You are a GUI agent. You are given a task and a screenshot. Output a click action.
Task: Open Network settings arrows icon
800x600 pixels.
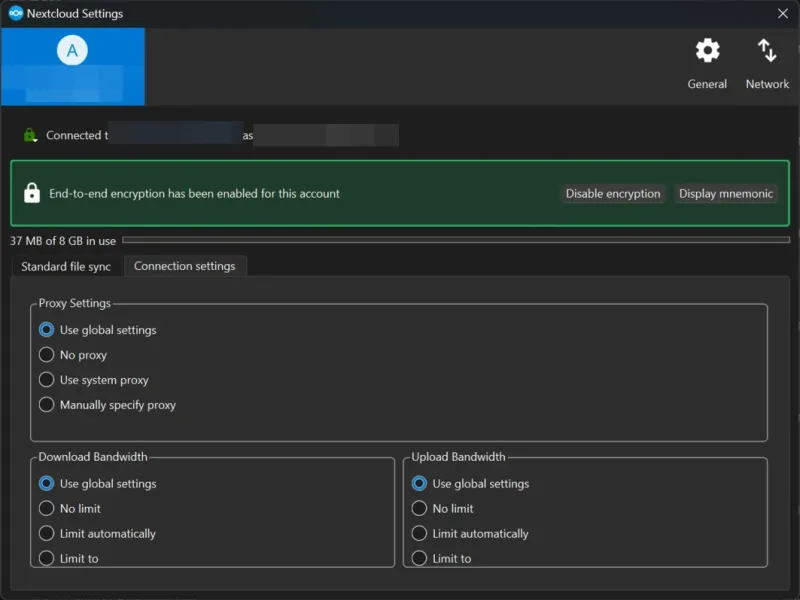click(x=767, y=51)
